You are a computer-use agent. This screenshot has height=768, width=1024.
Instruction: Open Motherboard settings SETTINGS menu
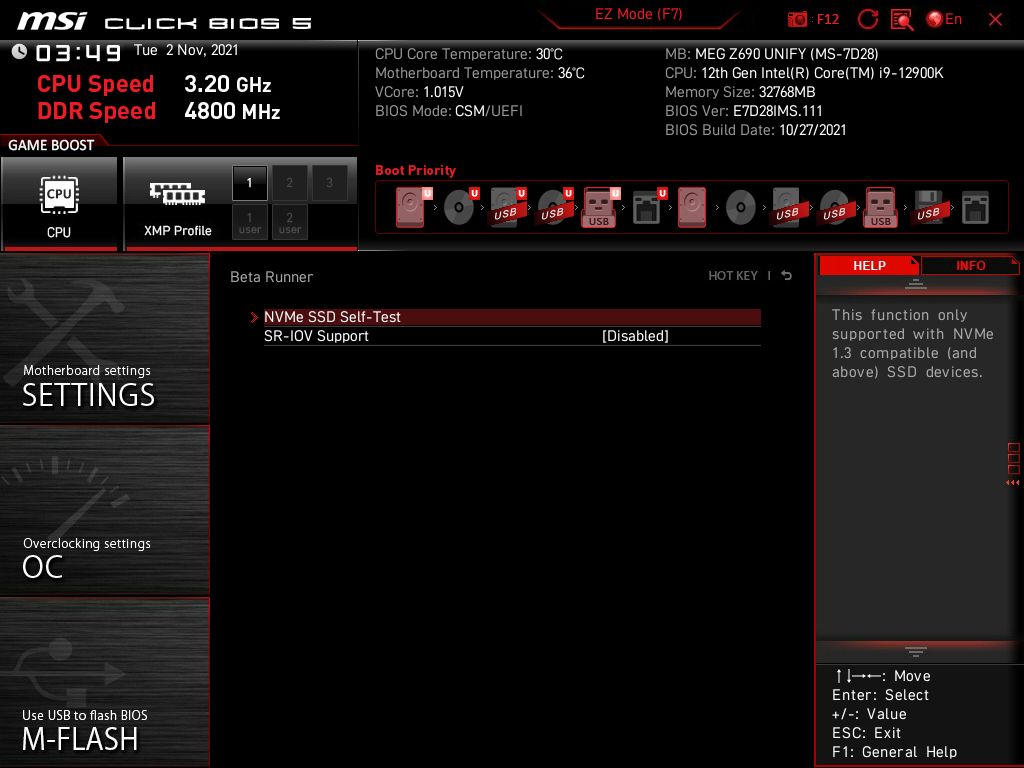104,339
